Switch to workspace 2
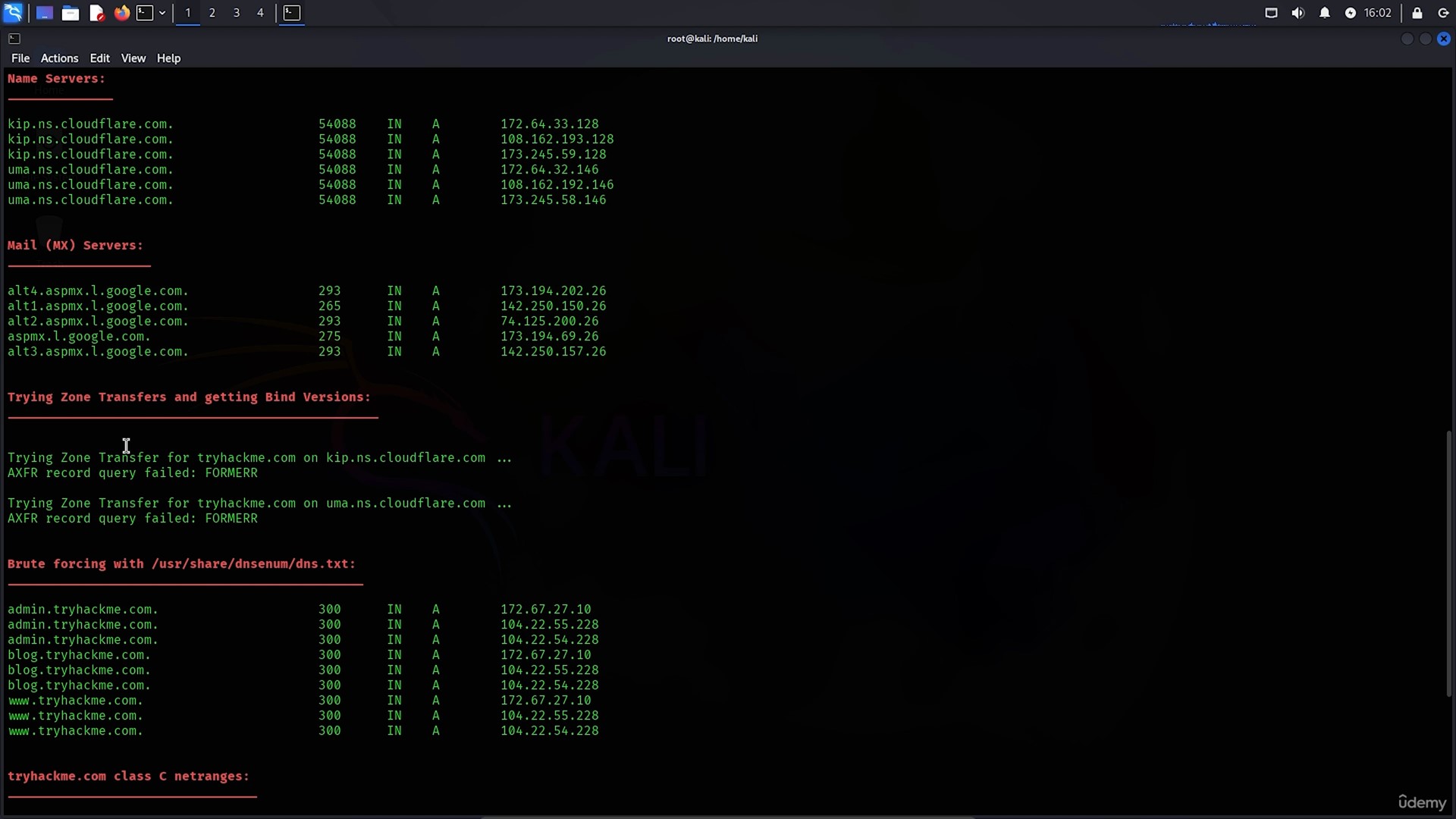Image resolution: width=1456 pixels, height=819 pixels. [x=212, y=13]
